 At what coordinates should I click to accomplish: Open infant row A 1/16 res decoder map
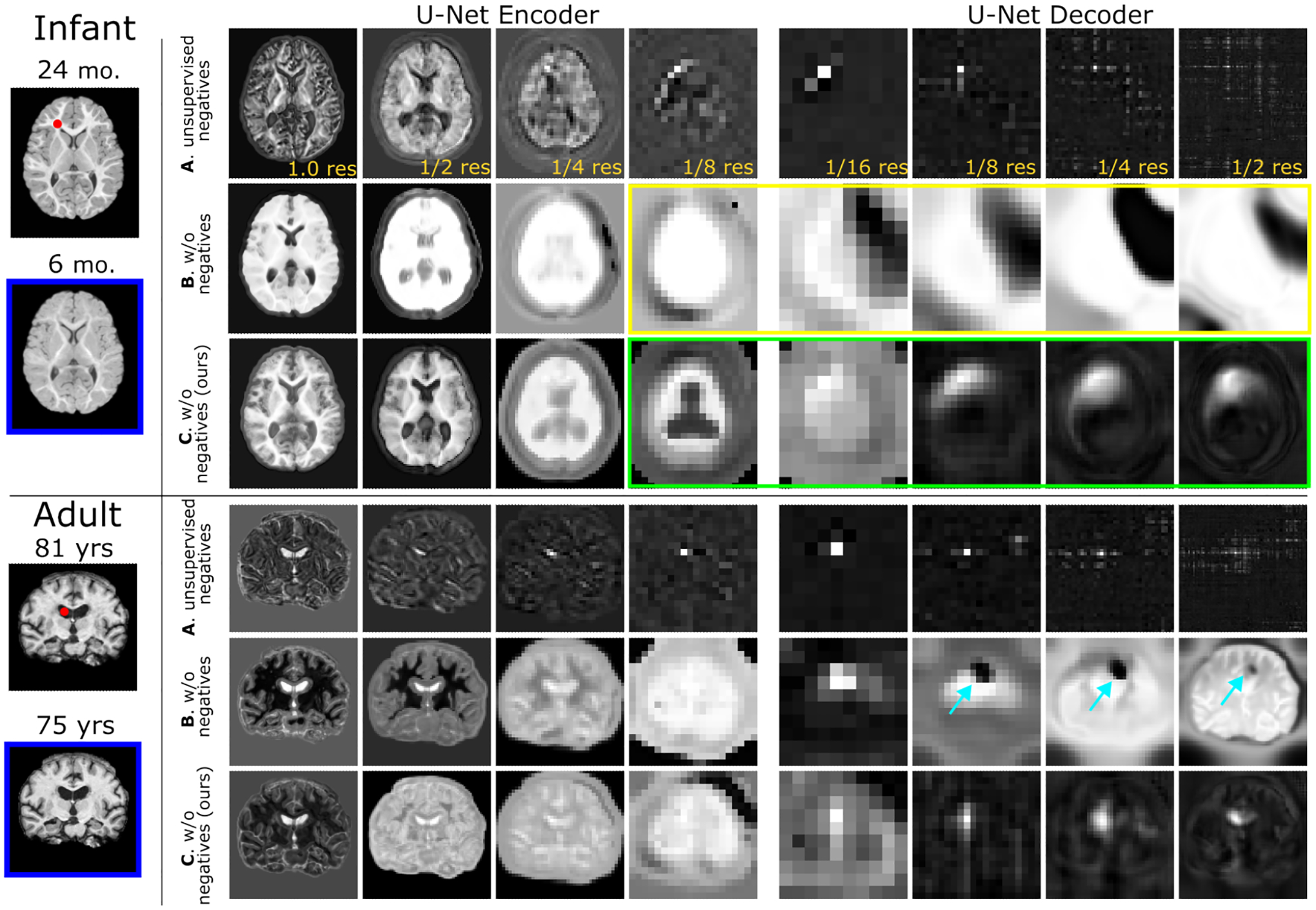(843, 103)
